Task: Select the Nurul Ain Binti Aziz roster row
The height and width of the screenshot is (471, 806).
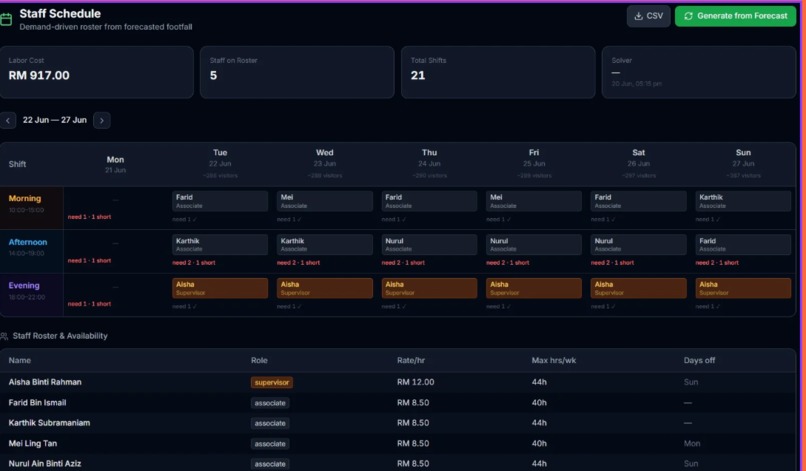Action: pos(398,463)
